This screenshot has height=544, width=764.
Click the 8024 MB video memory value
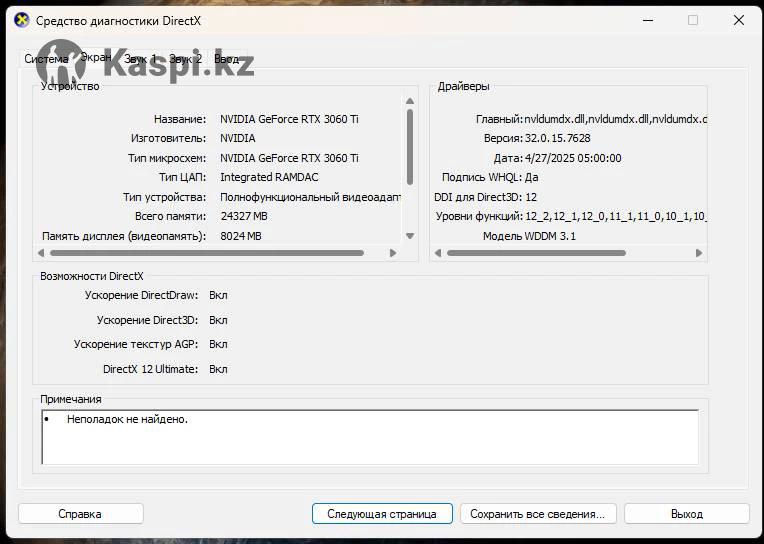tap(241, 236)
